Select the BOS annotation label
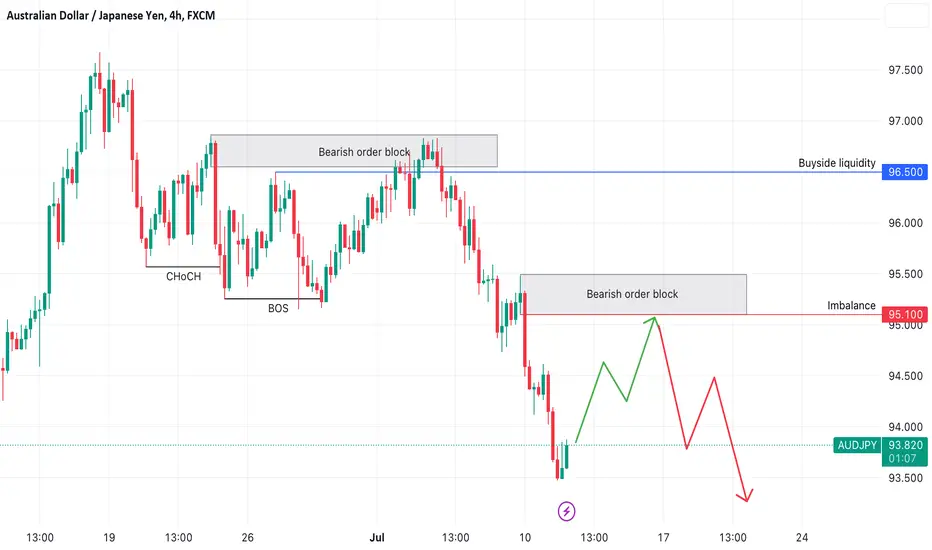Viewport: 932px width, 550px height. (x=278, y=308)
